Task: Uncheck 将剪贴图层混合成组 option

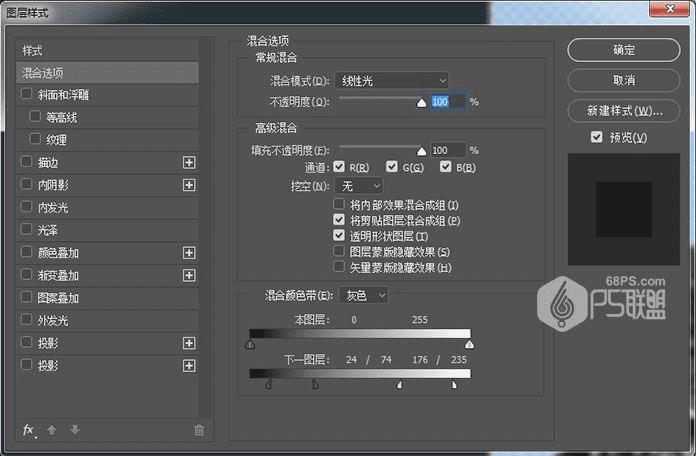Action: [x=339, y=219]
